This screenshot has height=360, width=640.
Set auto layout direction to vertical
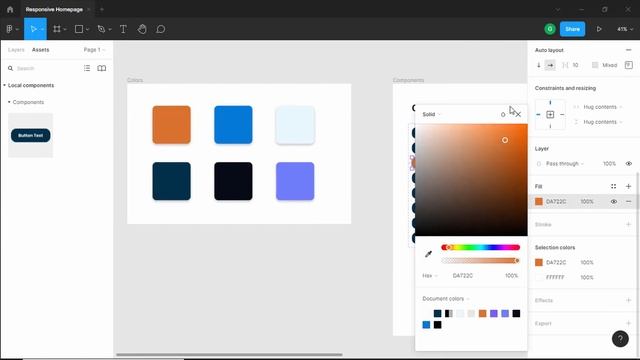[539, 65]
